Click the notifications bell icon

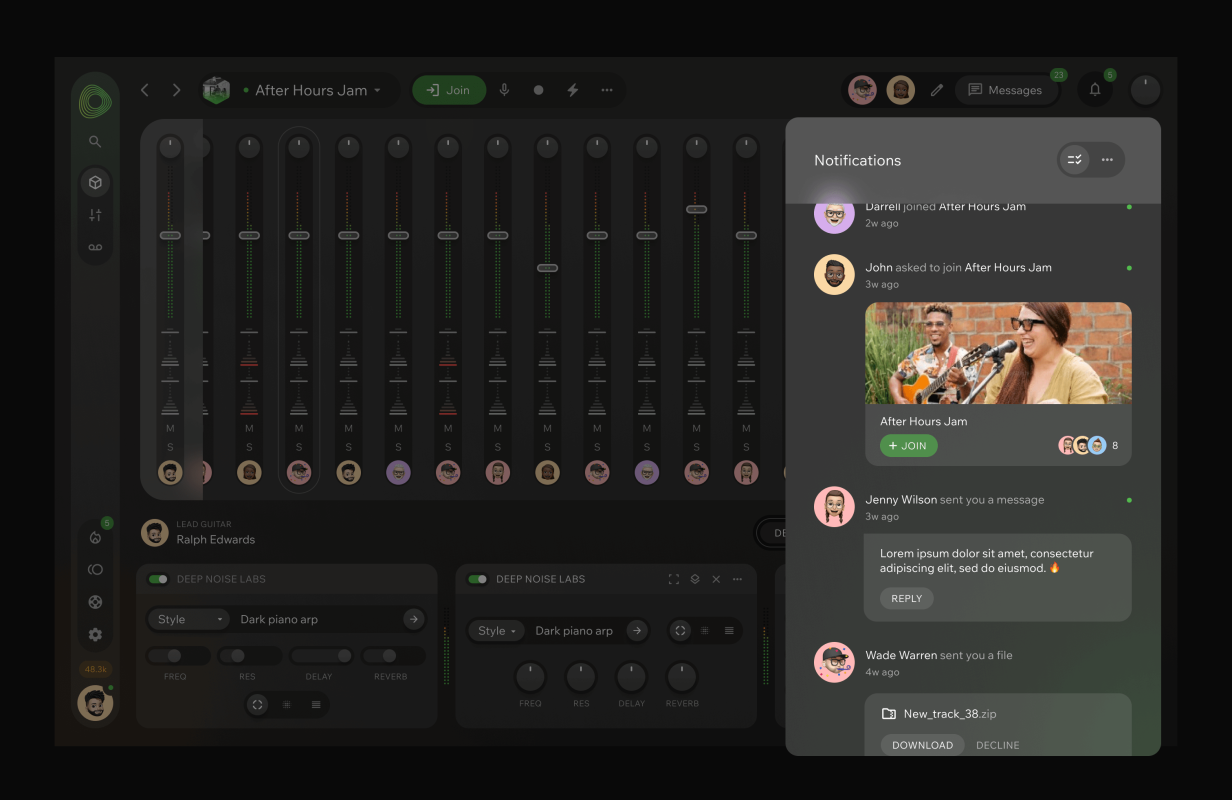1095,90
